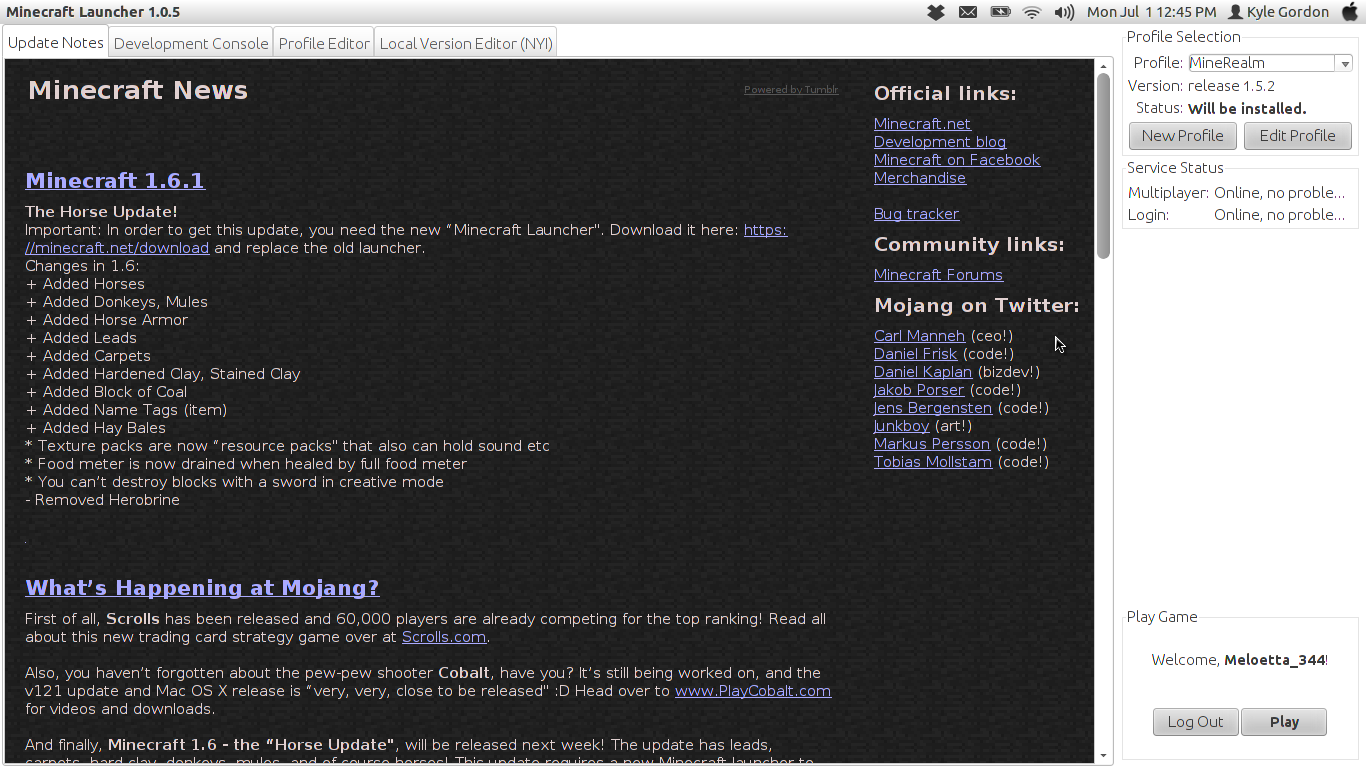Viewport: 1366px width, 768px height.
Task: Open the Wi-Fi network indicator menu
Action: point(1031,12)
